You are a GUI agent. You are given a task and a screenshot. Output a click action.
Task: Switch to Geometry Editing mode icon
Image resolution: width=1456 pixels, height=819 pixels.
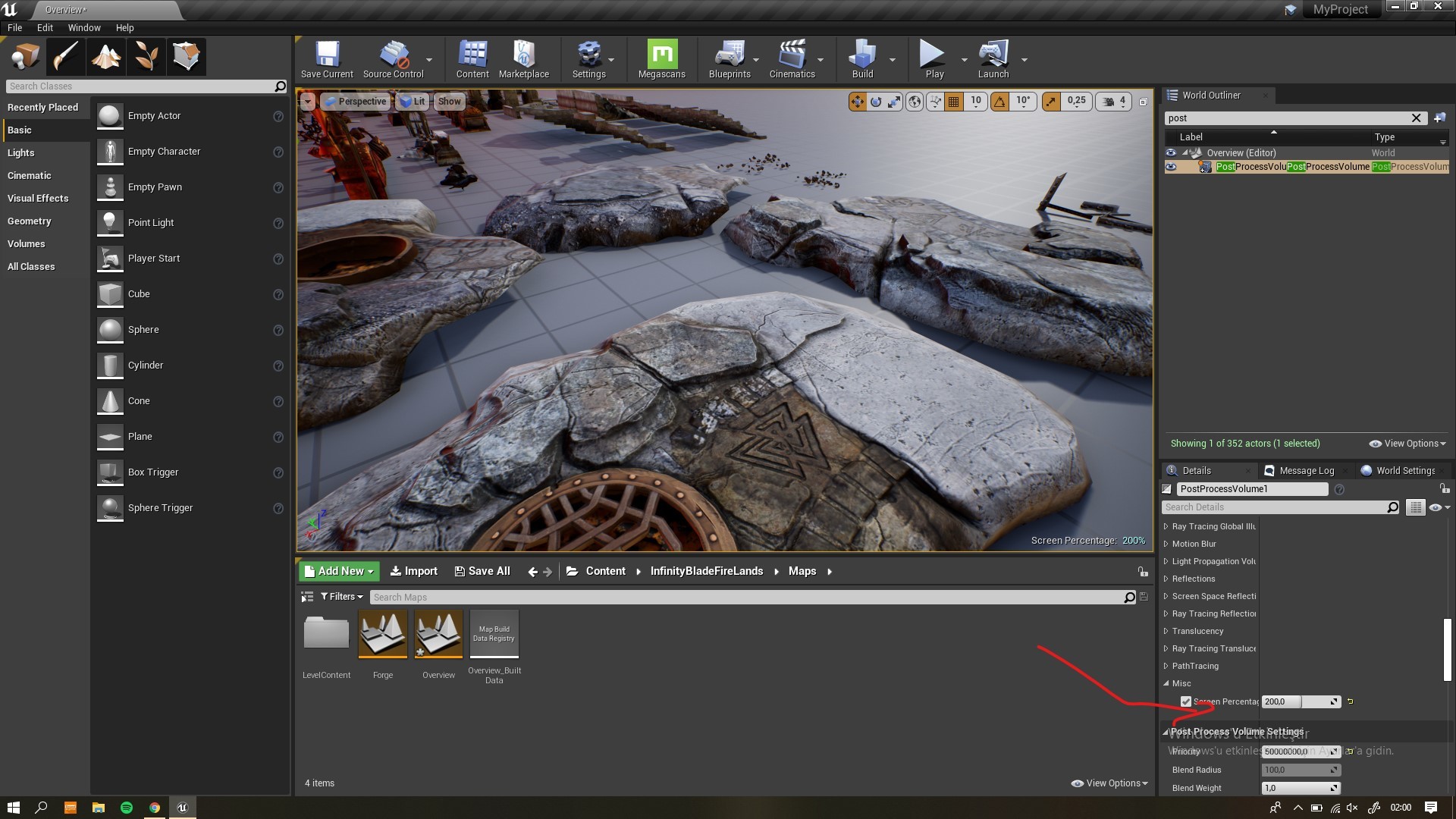[x=187, y=56]
